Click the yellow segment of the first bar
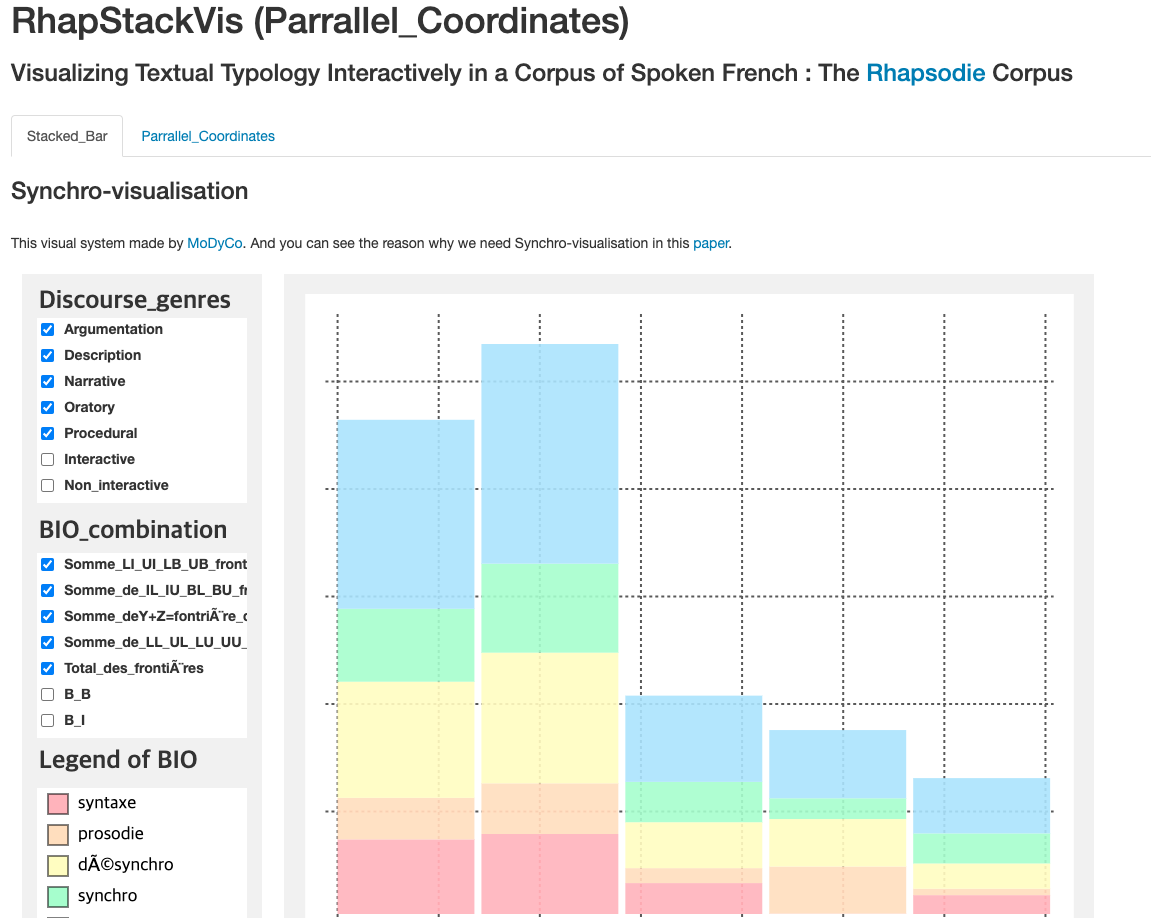1160x918 pixels. (x=406, y=739)
